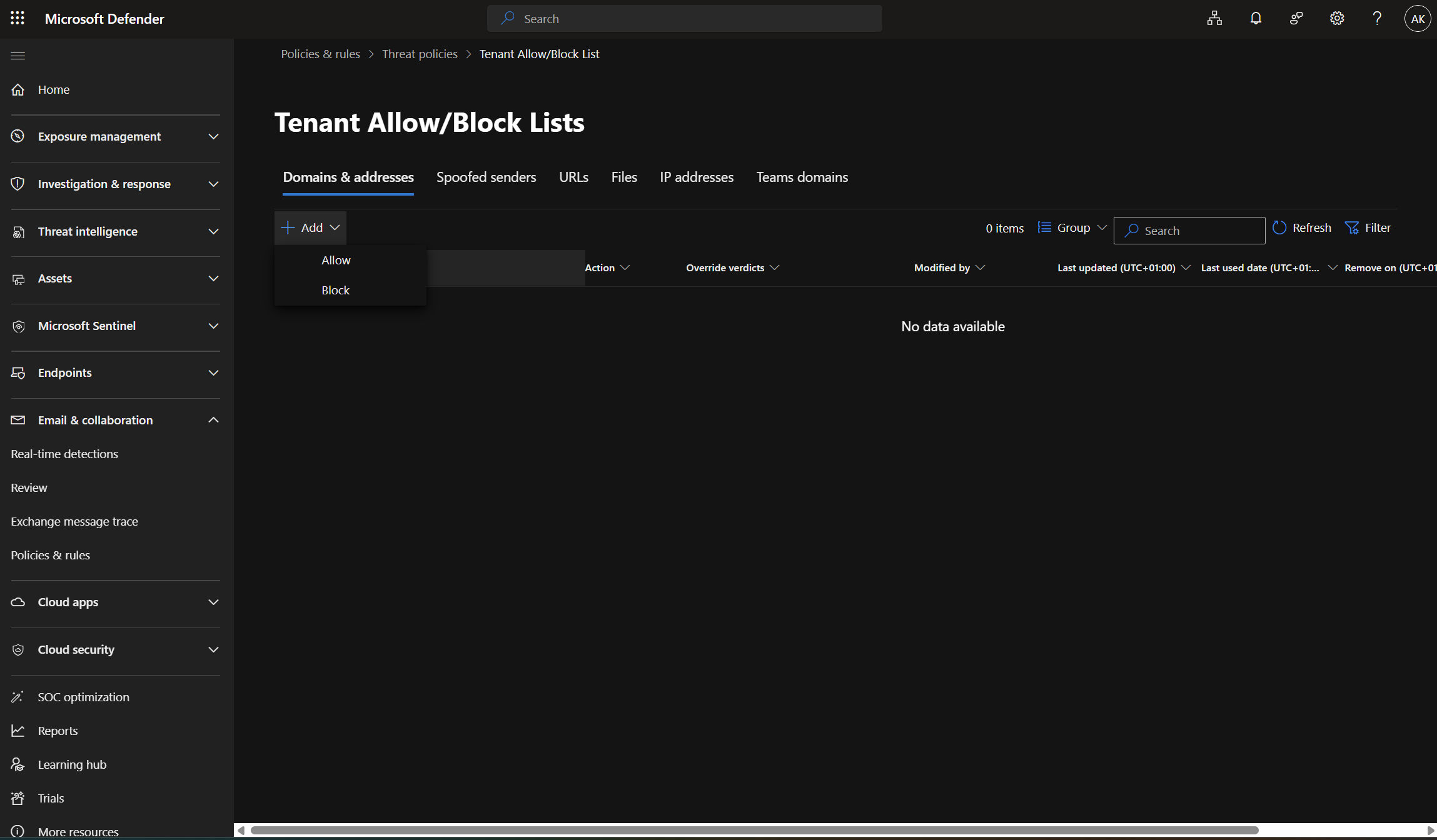Click the horizontal scrollbar at bottom

[x=754, y=830]
